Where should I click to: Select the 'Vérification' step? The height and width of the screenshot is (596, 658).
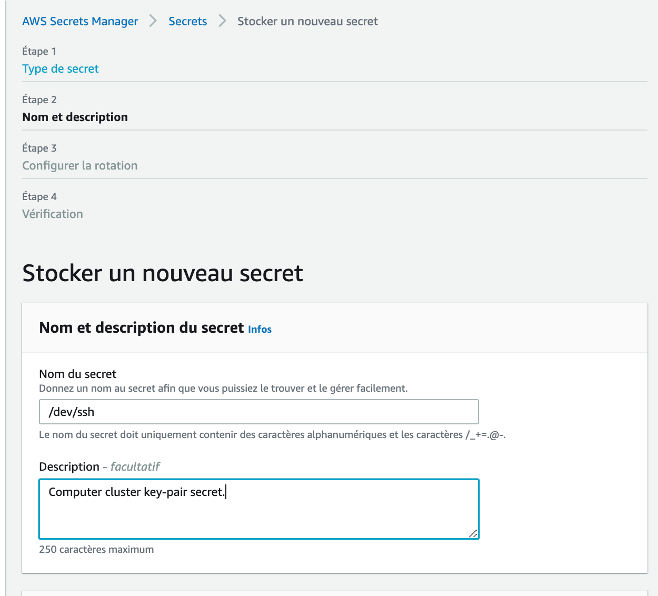tap(53, 213)
